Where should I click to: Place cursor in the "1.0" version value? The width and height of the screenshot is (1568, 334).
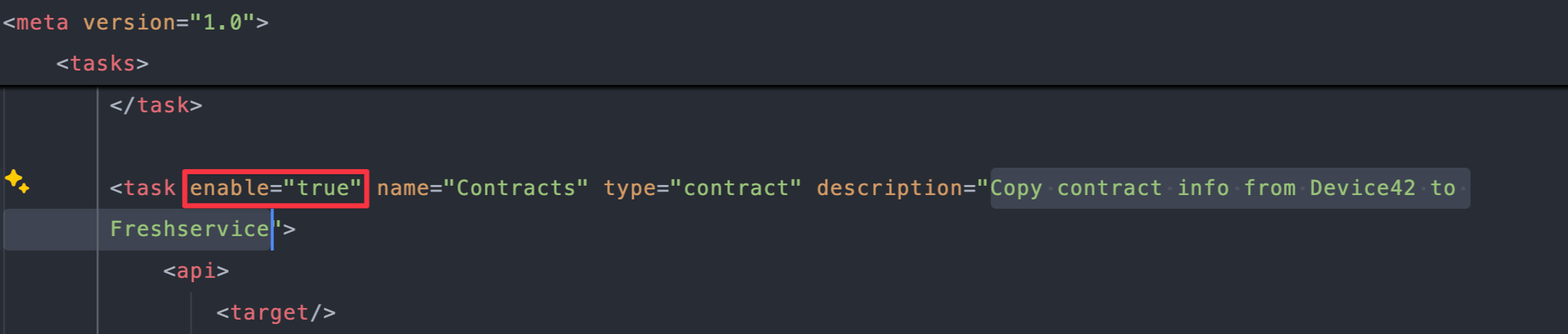click(x=222, y=22)
